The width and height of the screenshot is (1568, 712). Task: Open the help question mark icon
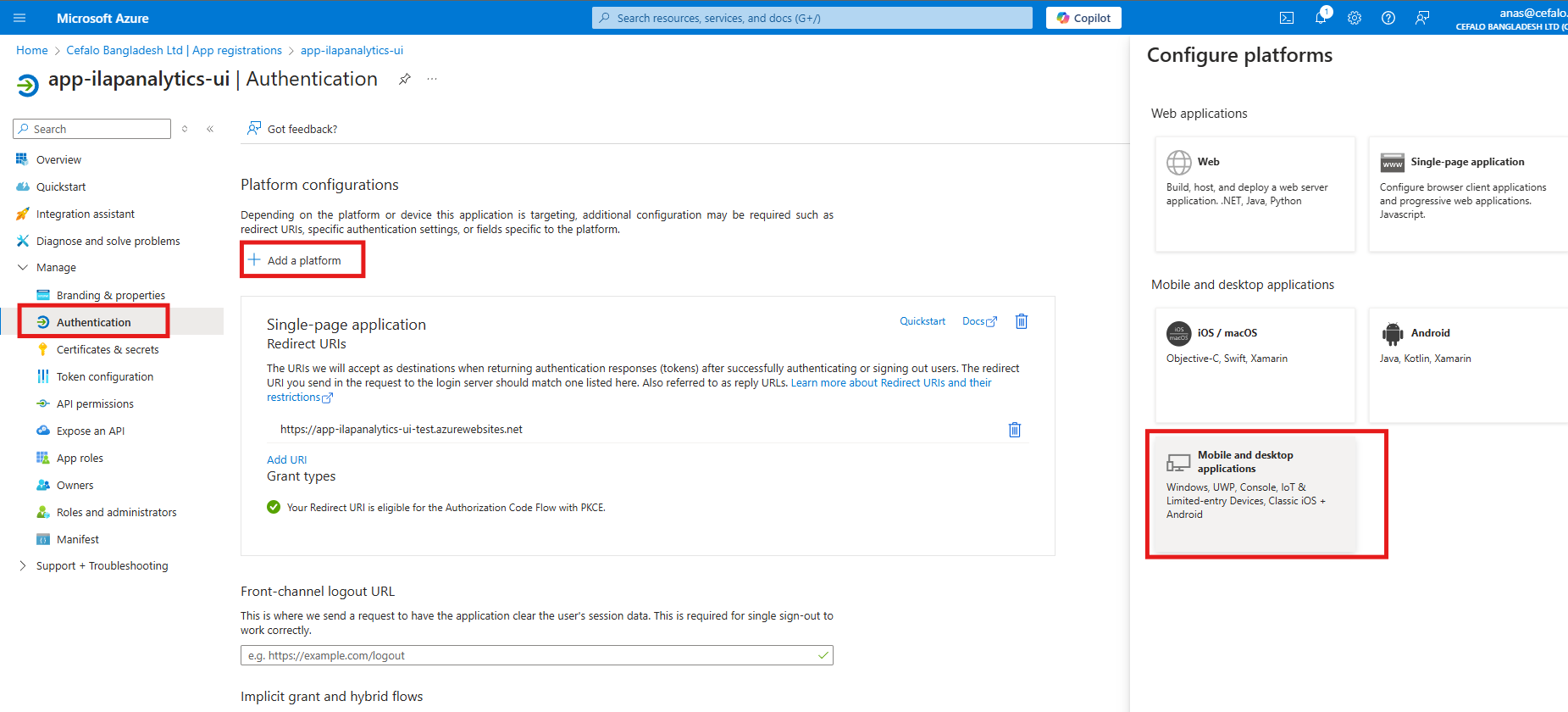1388,18
